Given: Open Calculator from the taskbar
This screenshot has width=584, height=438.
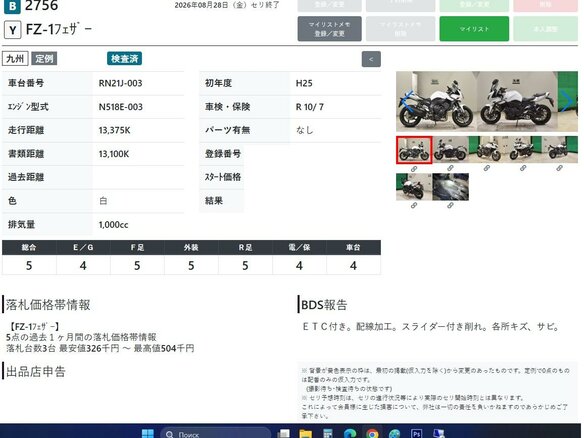Looking at the screenshot, I should [328, 434].
